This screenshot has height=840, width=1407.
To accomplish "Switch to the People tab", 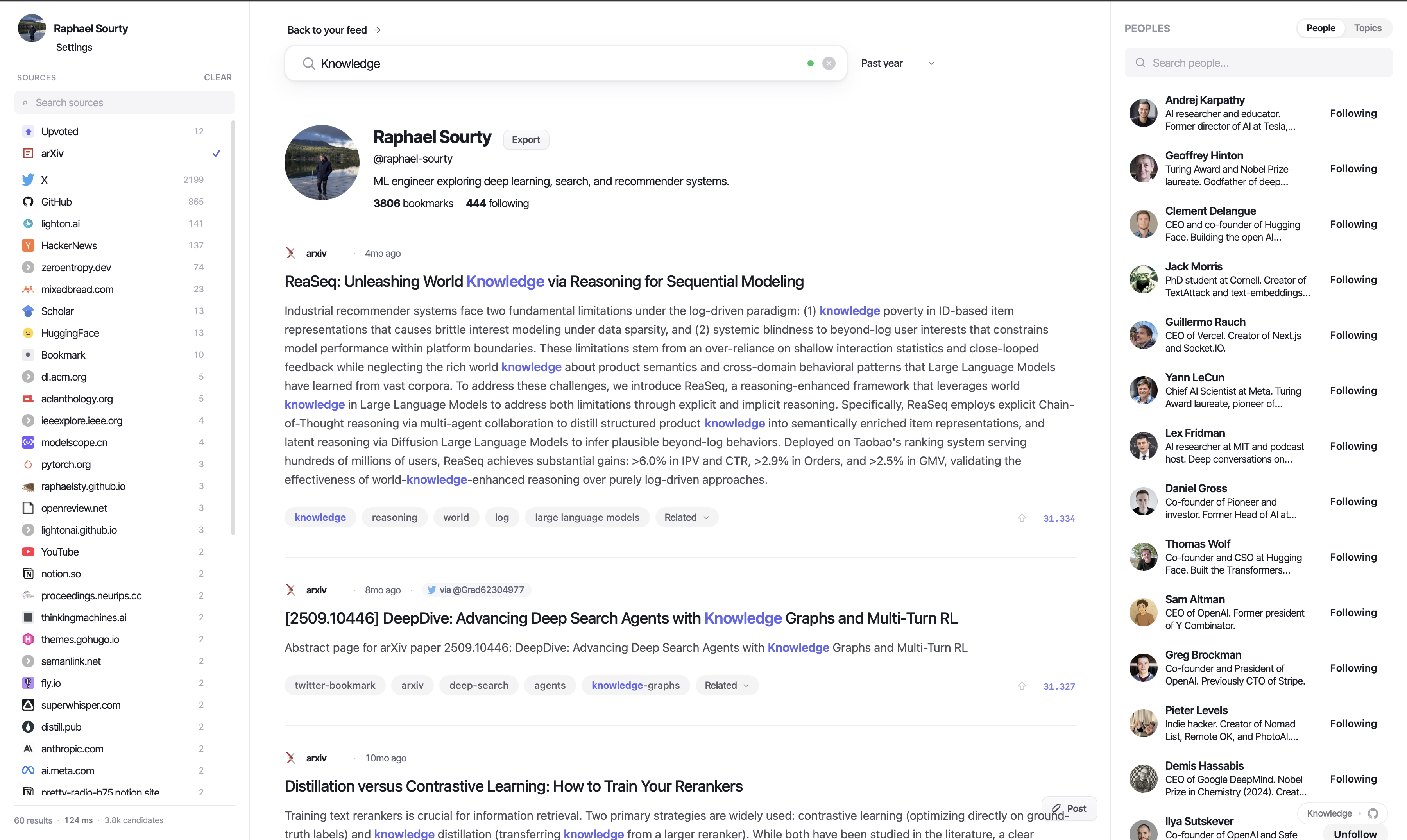I will [1320, 28].
